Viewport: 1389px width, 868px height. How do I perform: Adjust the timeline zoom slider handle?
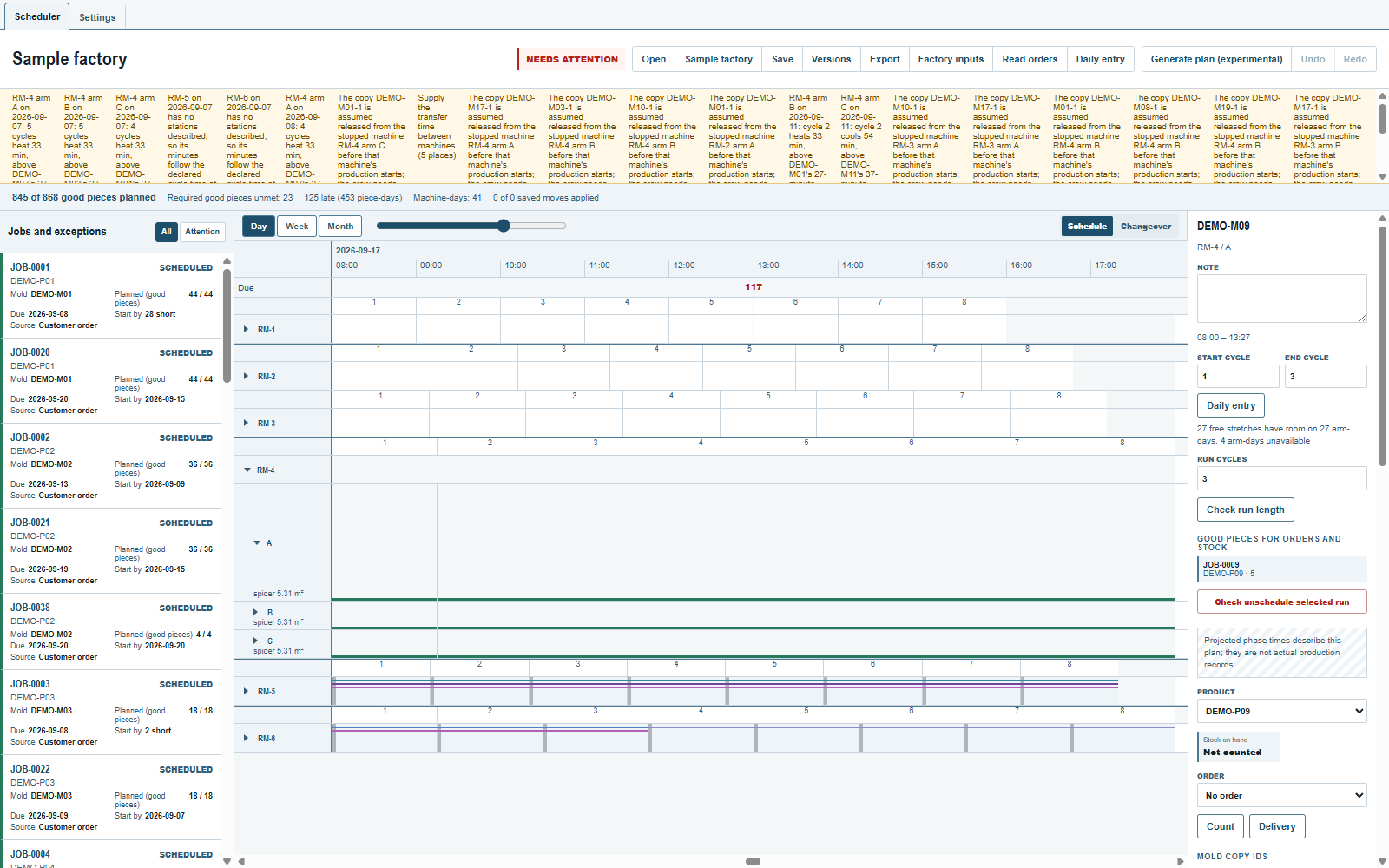pyautogui.click(x=504, y=226)
